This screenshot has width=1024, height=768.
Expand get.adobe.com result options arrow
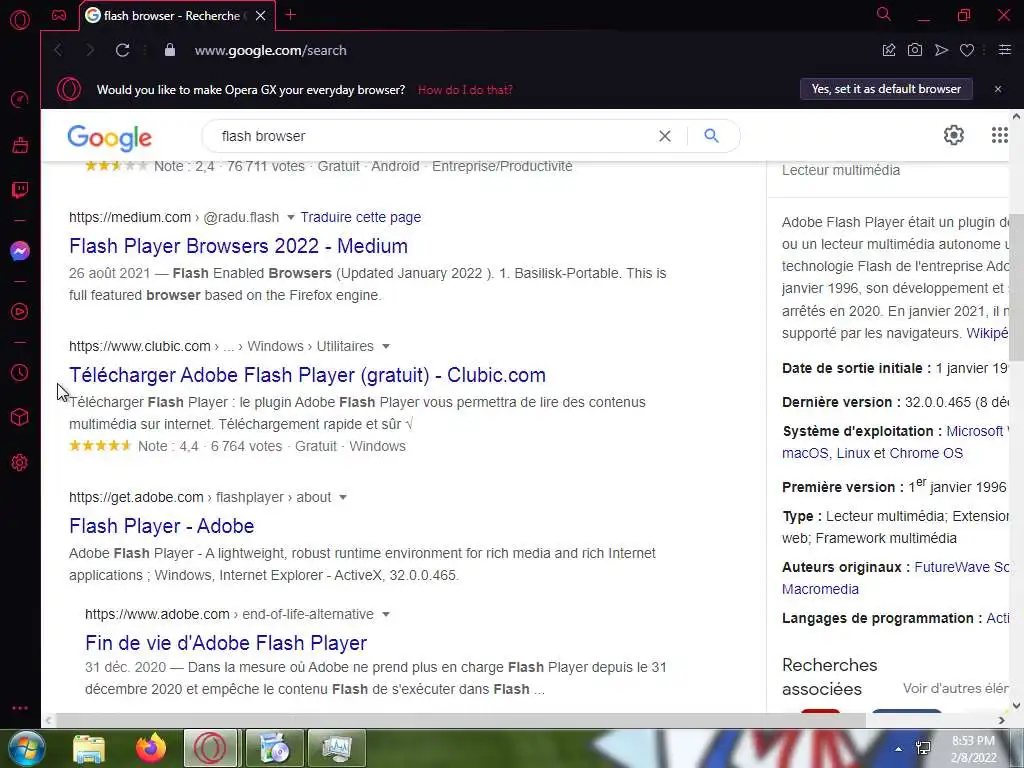pos(343,498)
